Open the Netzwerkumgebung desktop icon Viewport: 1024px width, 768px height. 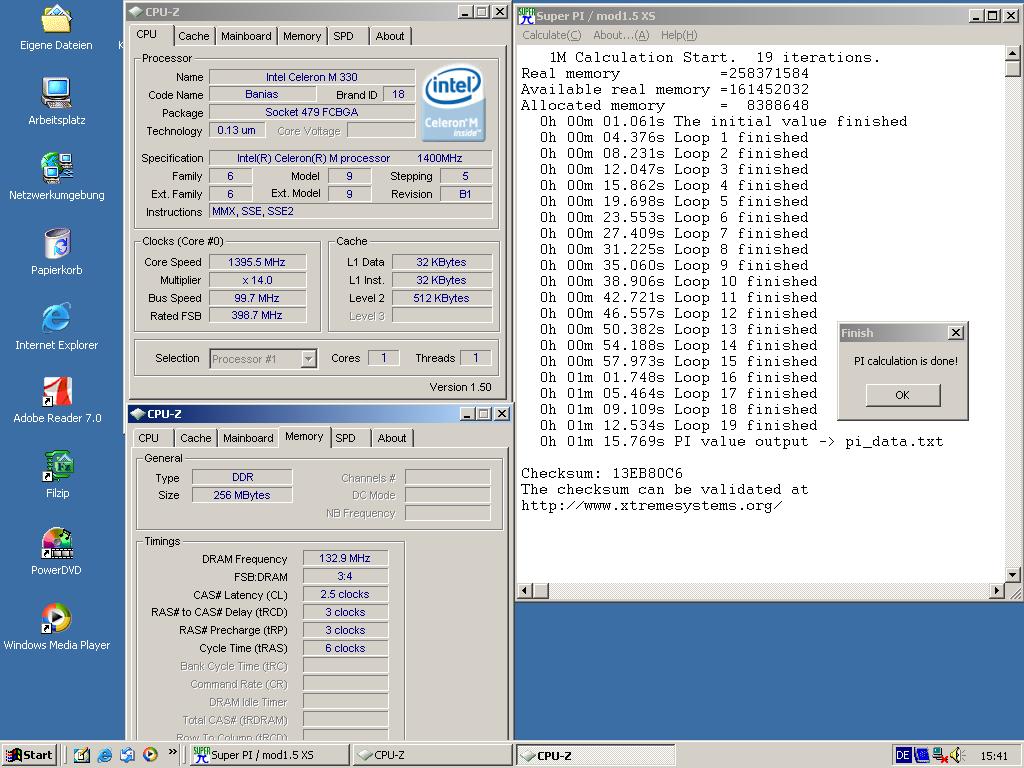pos(56,167)
